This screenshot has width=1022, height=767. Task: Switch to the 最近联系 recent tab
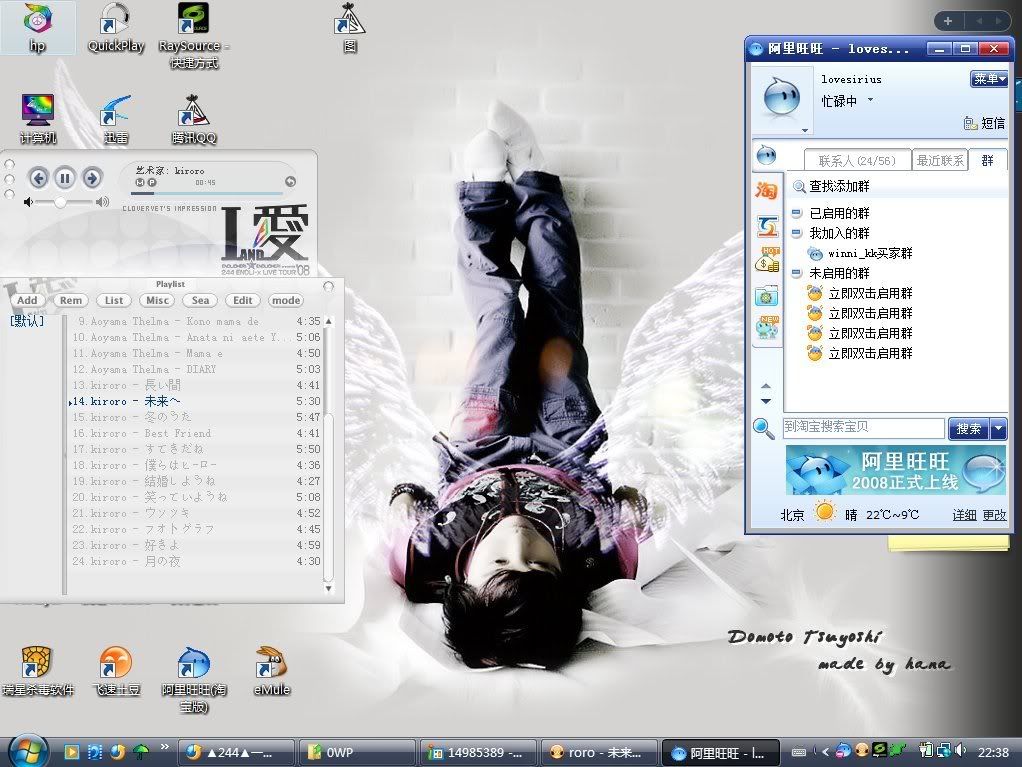click(940, 160)
